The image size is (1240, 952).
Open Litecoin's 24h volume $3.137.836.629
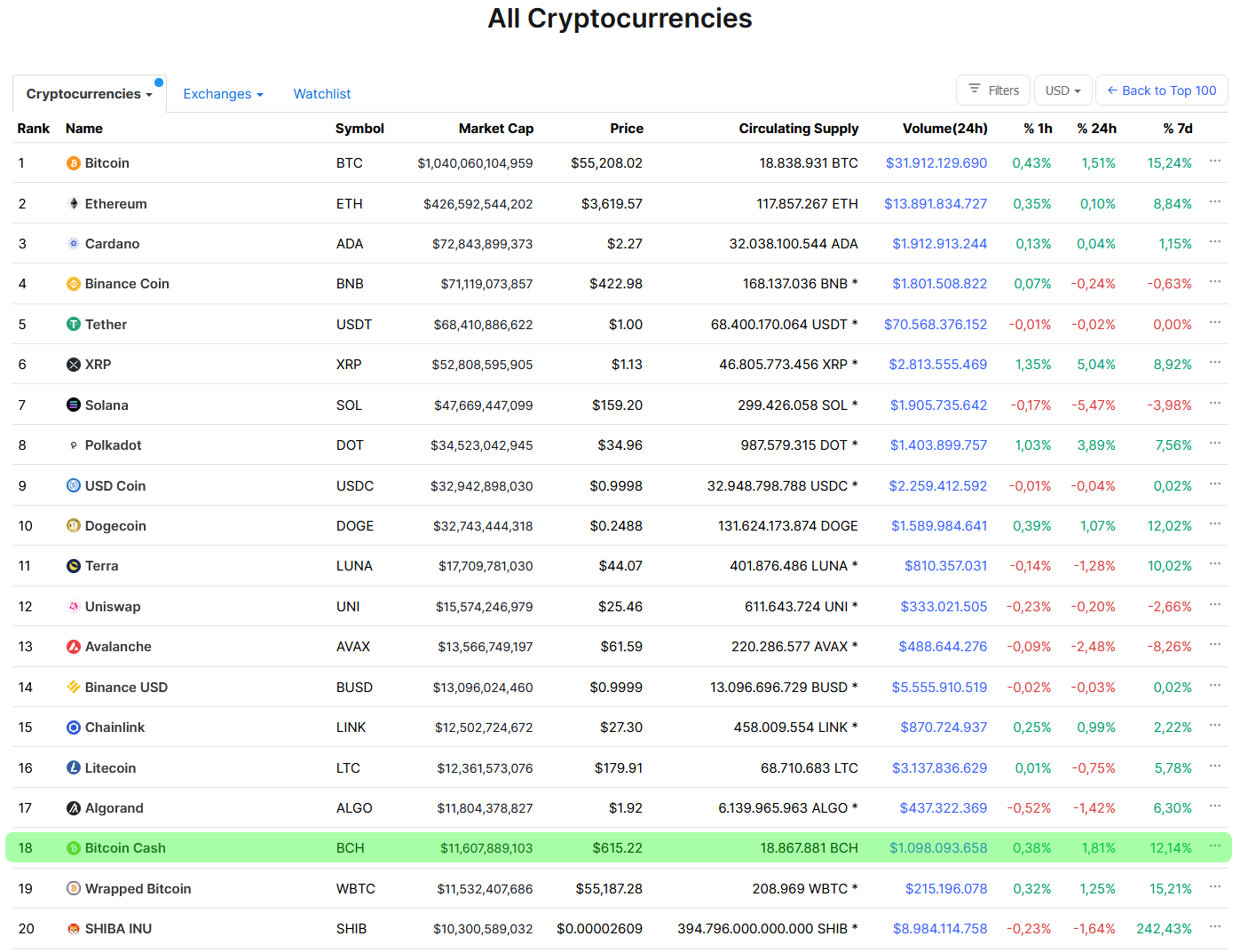(x=940, y=768)
